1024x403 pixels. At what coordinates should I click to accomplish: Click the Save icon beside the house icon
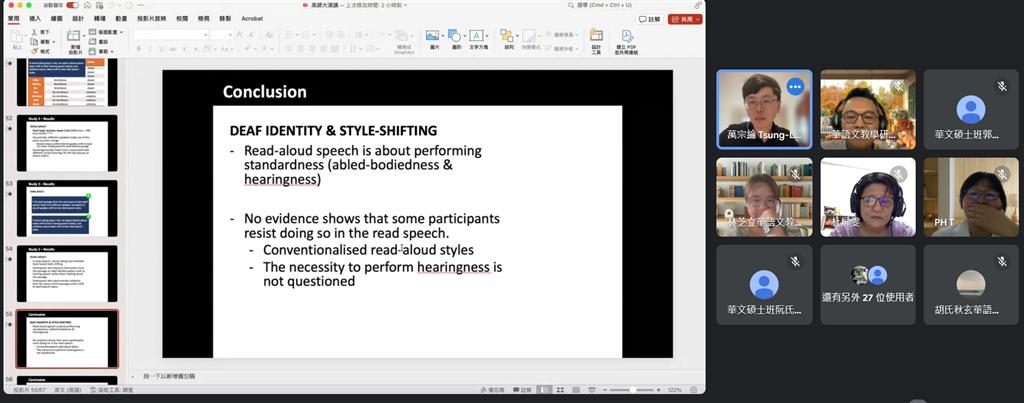[99, 5]
